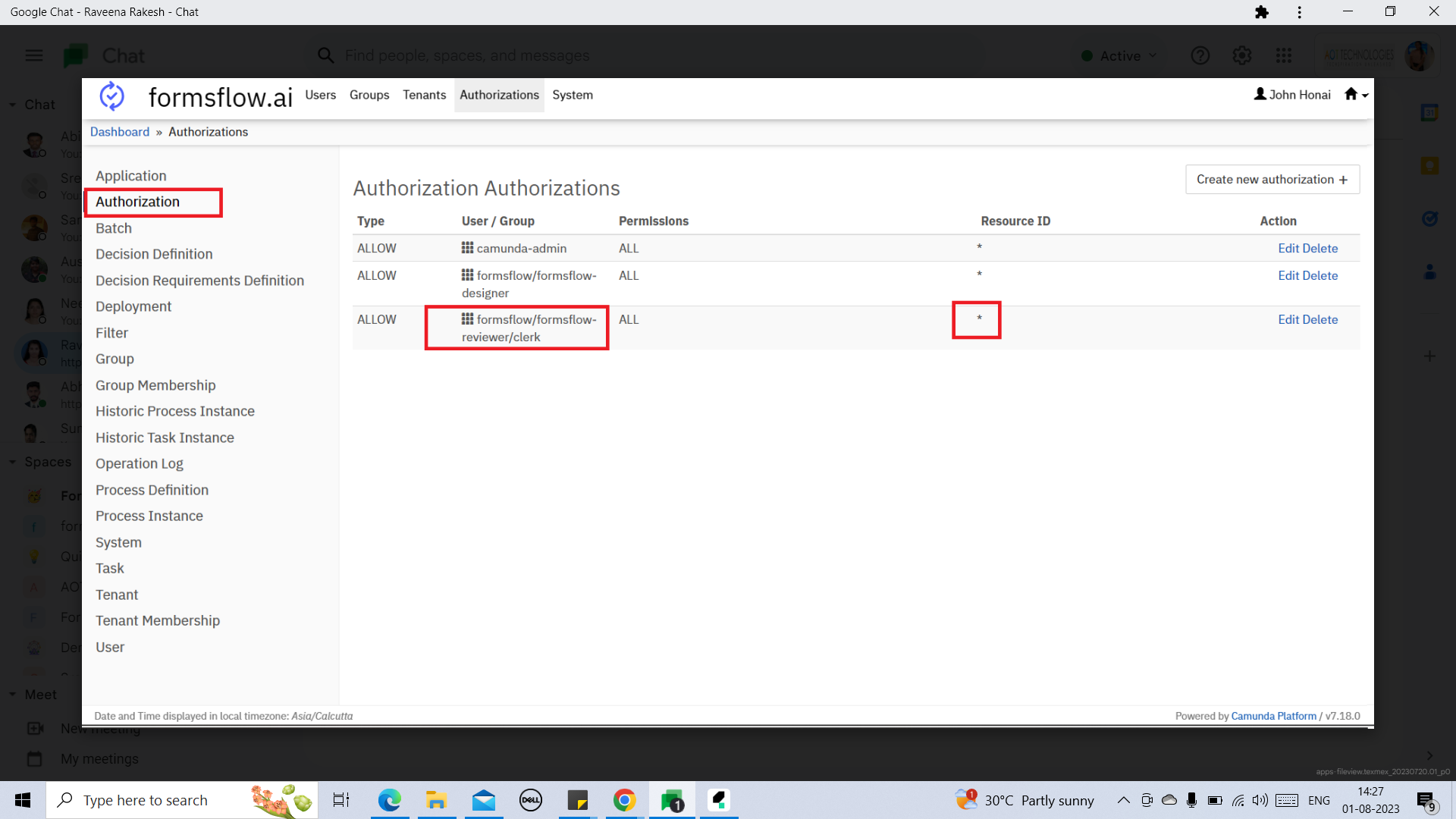Open Contacts from the right side panel

click(x=1430, y=271)
